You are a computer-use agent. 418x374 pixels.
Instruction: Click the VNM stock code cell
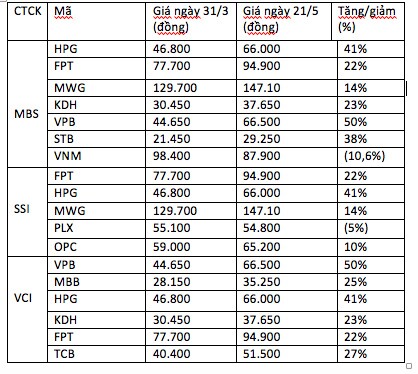coord(96,157)
